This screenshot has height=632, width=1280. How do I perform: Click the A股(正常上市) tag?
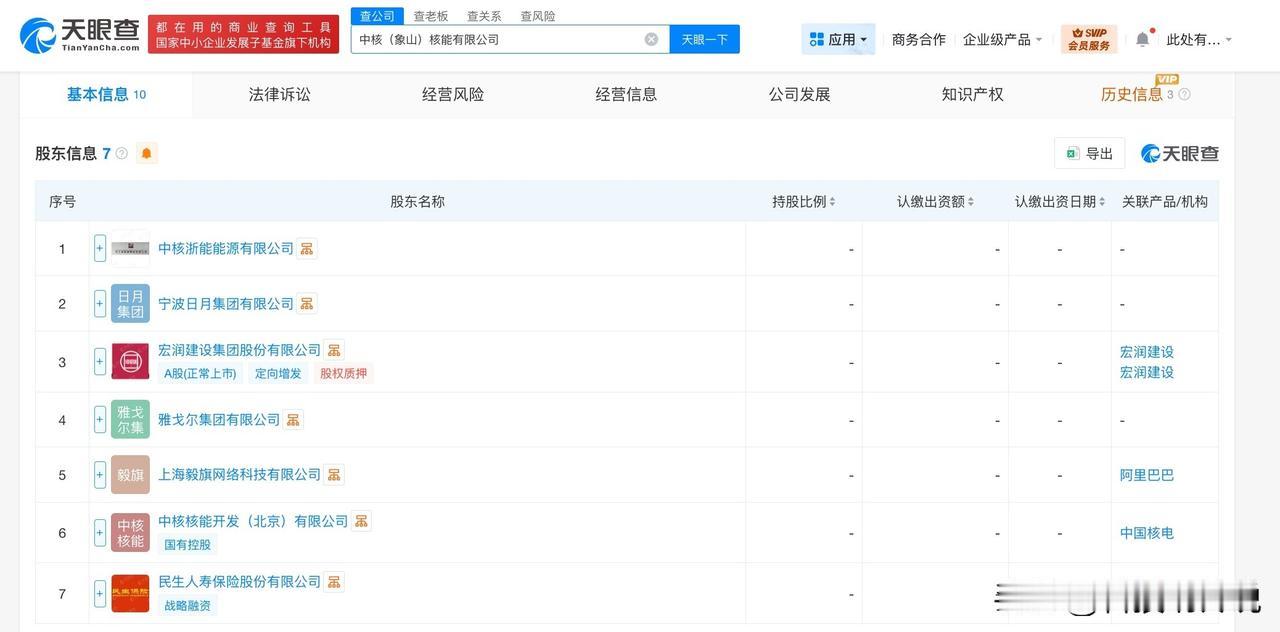click(x=200, y=373)
